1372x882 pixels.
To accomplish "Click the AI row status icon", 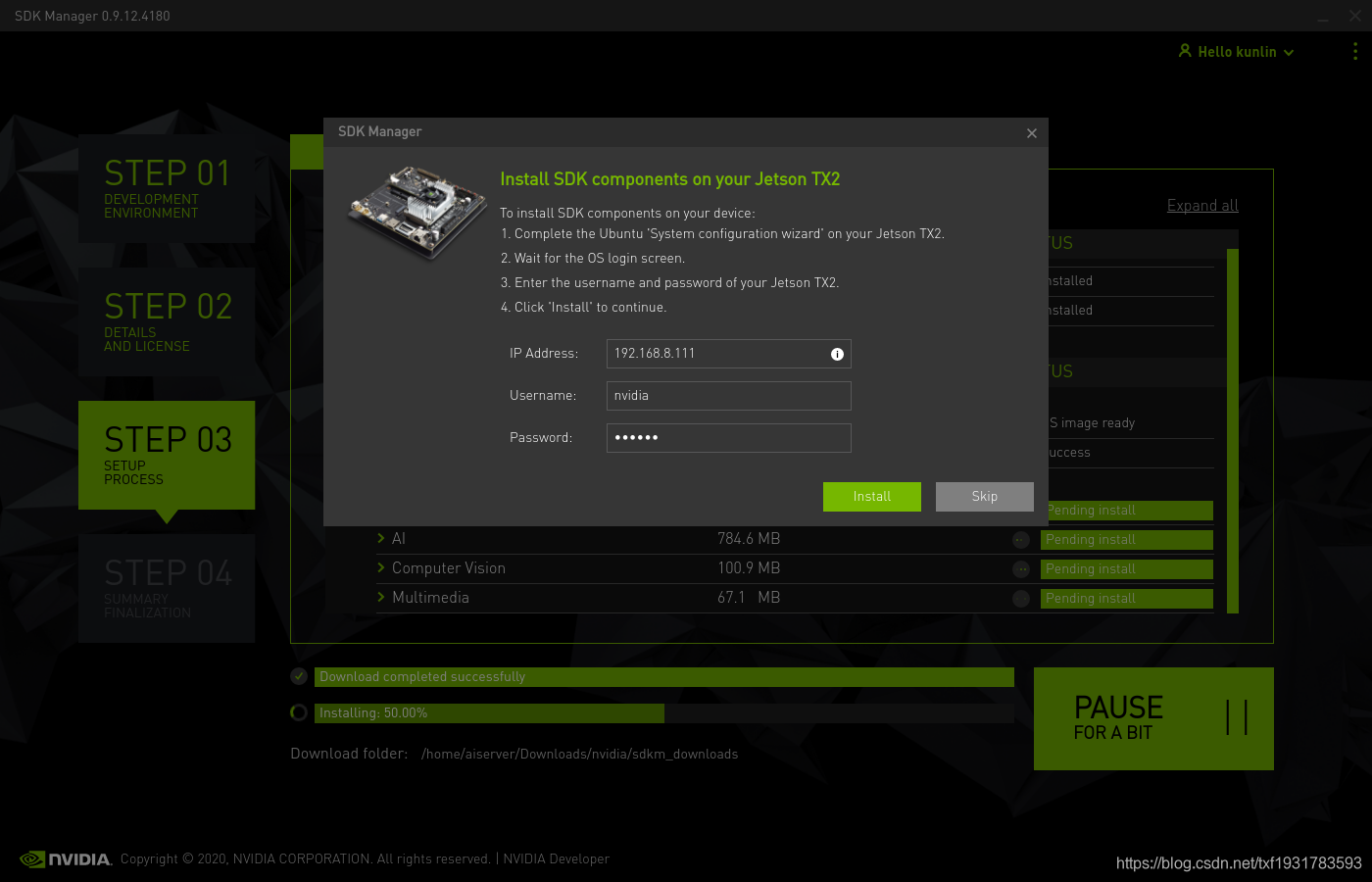I will 1021,540.
